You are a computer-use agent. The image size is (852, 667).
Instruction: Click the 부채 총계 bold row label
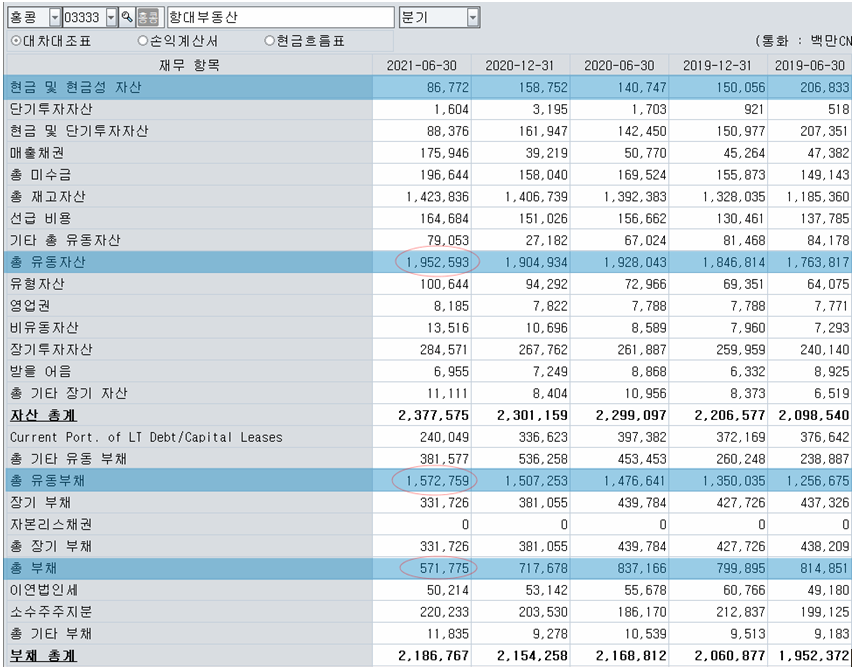pyautogui.click(x=43, y=656)
